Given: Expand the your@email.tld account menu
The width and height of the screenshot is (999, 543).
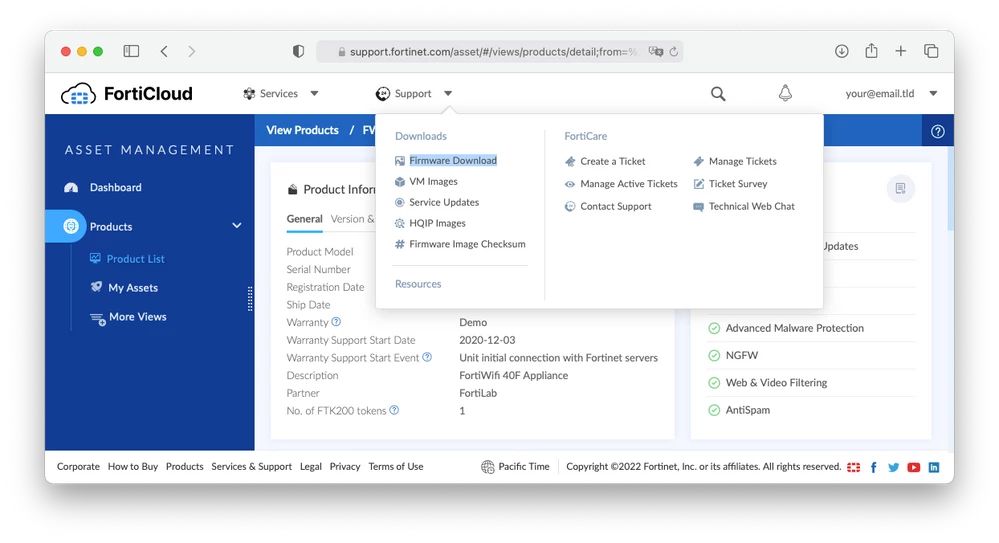Looking at the screenshot, I should click(x=891, y=94).
